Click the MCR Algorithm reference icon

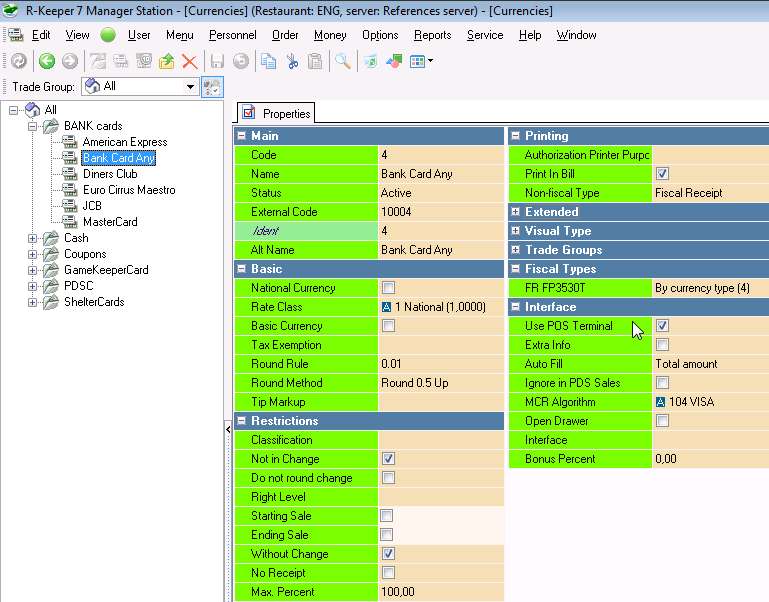pos(661,402)
